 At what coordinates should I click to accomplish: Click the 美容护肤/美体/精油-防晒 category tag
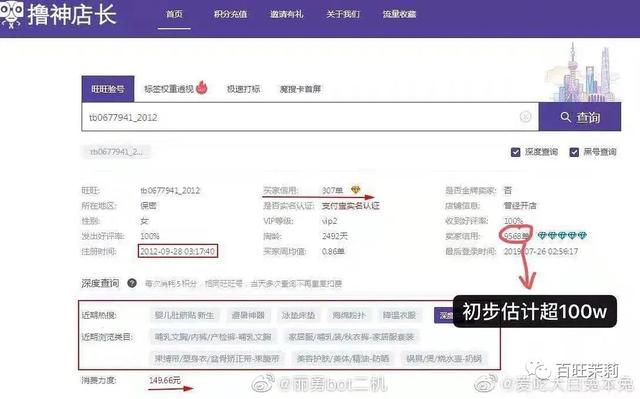tap(343, 359)
